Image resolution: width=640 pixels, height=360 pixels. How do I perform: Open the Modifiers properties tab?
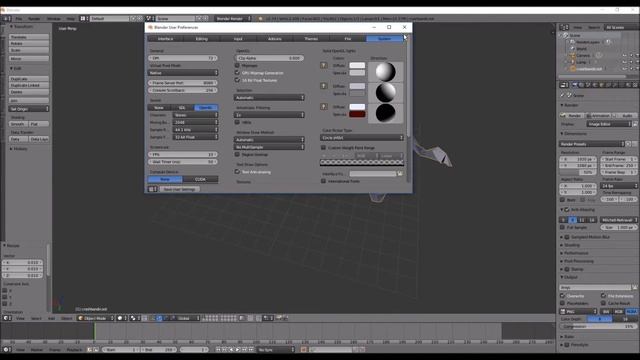coord(615,85)
